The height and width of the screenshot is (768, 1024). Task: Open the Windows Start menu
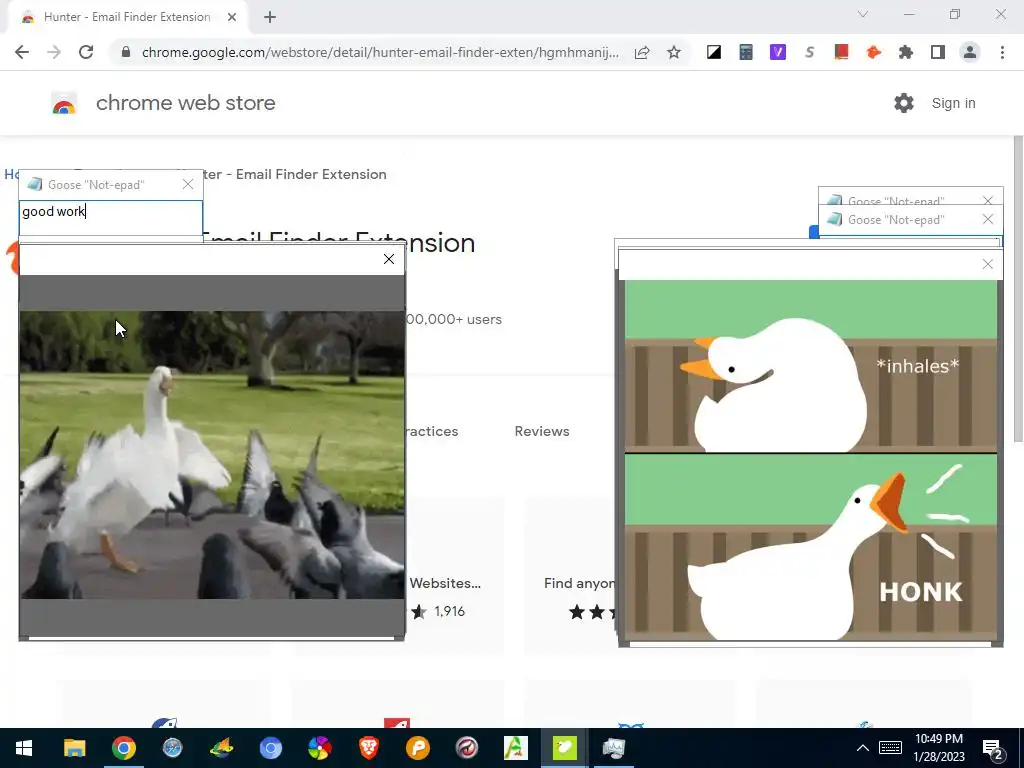[x=24, y=748]
